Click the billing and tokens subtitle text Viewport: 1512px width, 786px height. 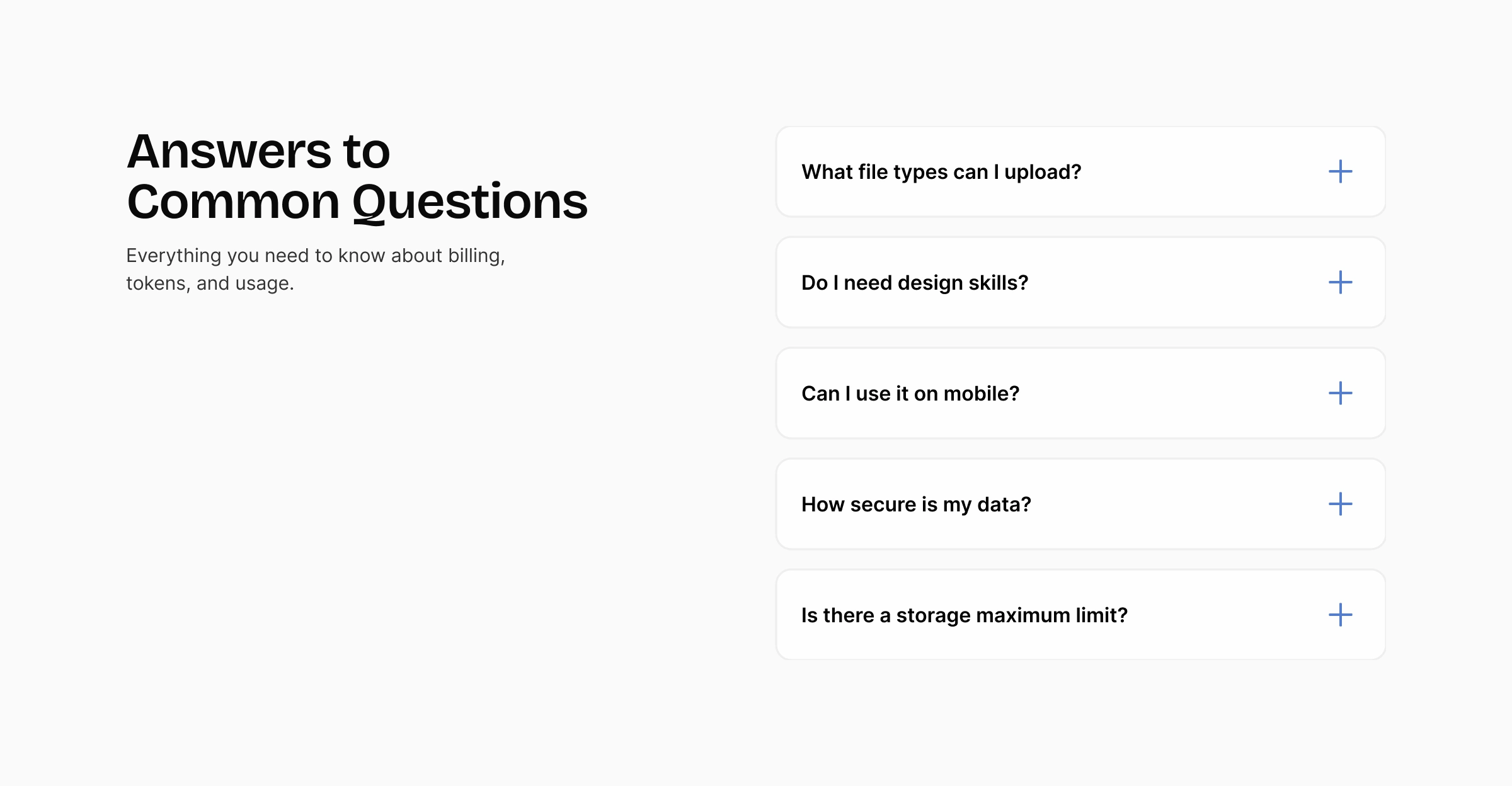pos(316,270)
